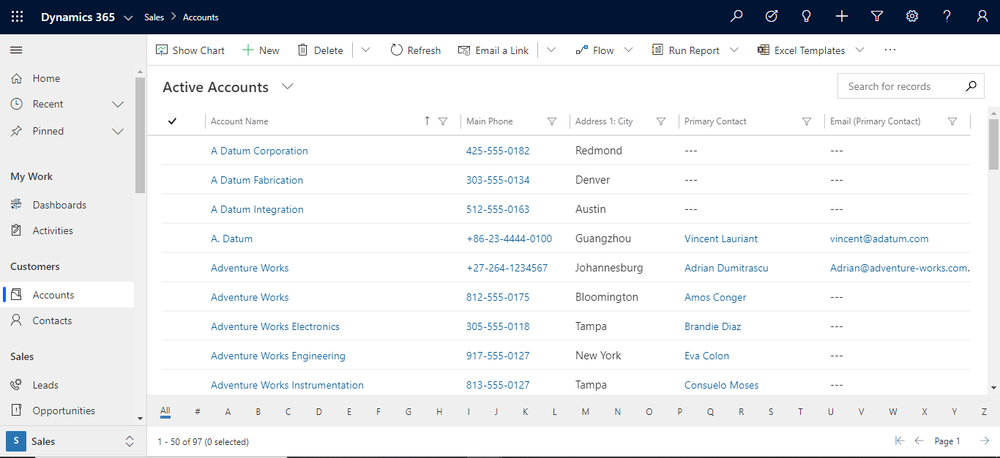Filter the Account Name column
Viewport: 1000px width, 458px height.
coord(443,121)
